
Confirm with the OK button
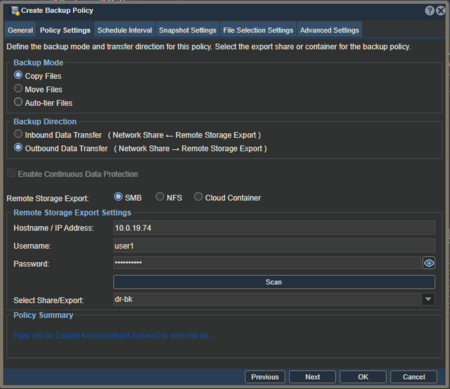point(363,377)
